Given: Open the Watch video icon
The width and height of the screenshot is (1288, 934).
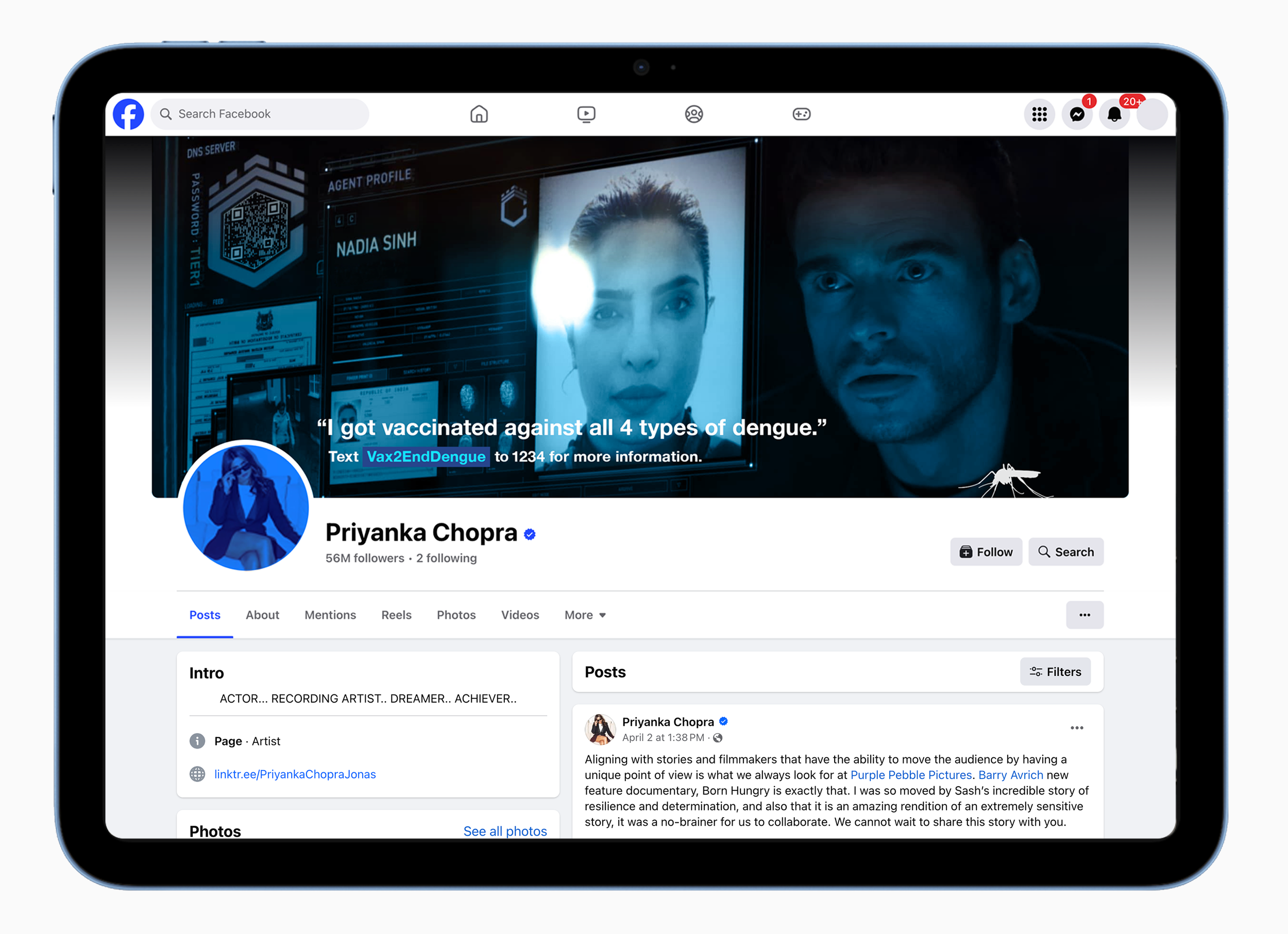Looking at the screenshot, I should 586,114.
